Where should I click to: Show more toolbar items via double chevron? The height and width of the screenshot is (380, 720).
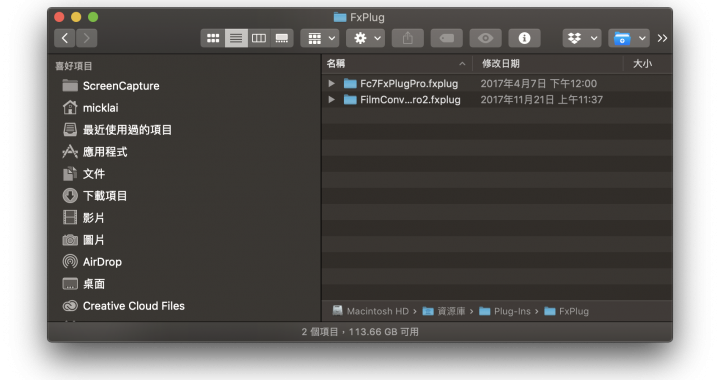[662, 38]
